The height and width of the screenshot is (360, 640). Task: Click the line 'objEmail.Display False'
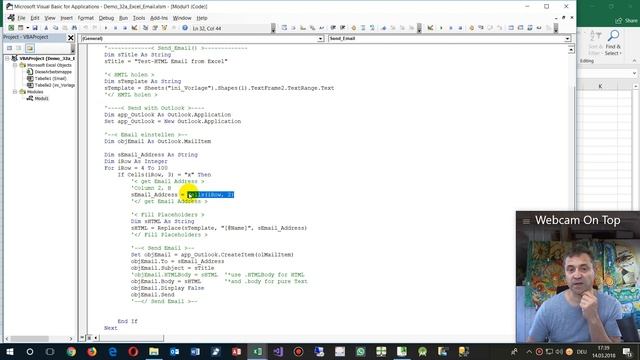point(167,288)
